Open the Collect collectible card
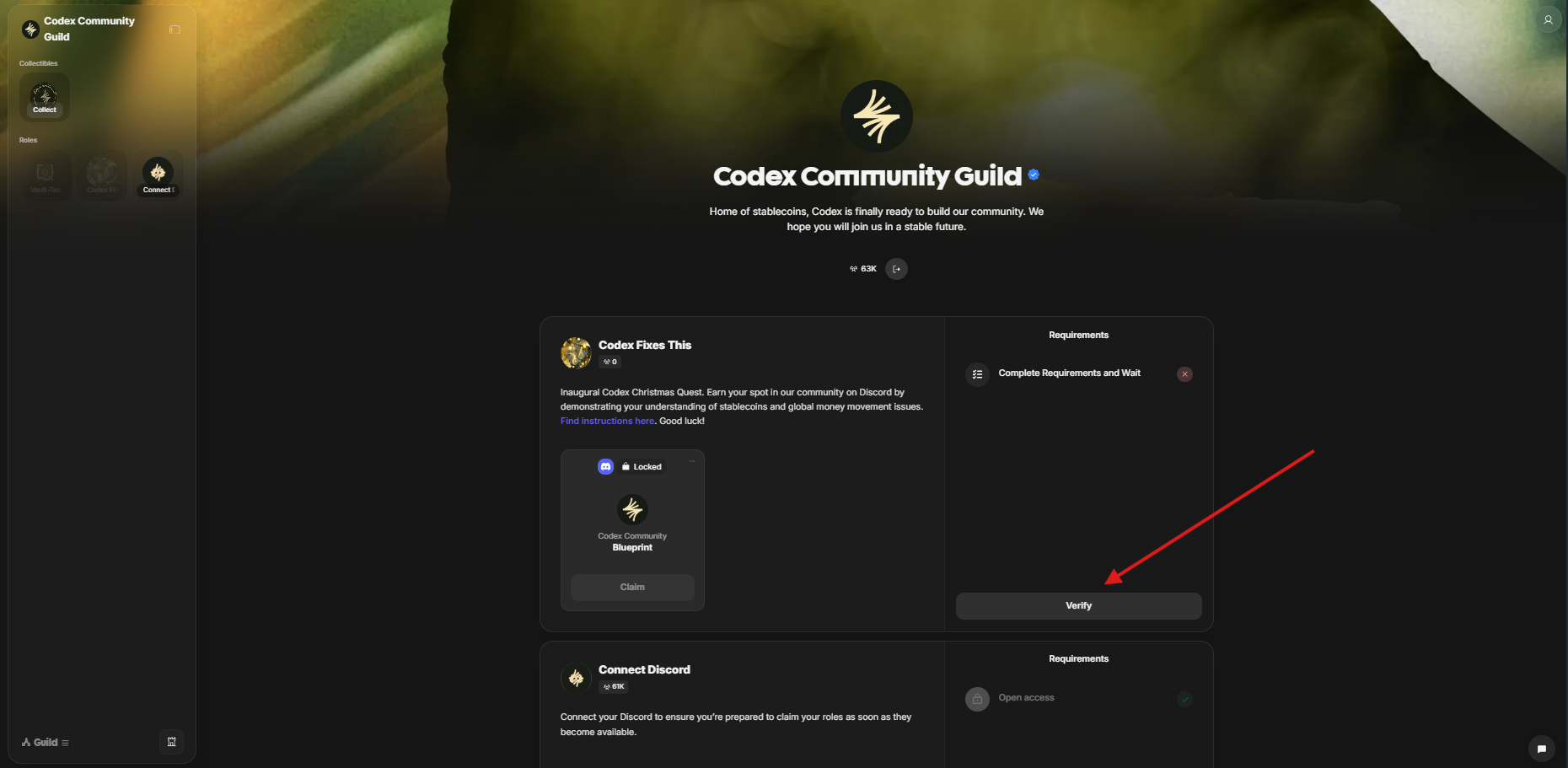This screenshot has height=768, width=1568. tap(45, 97)
